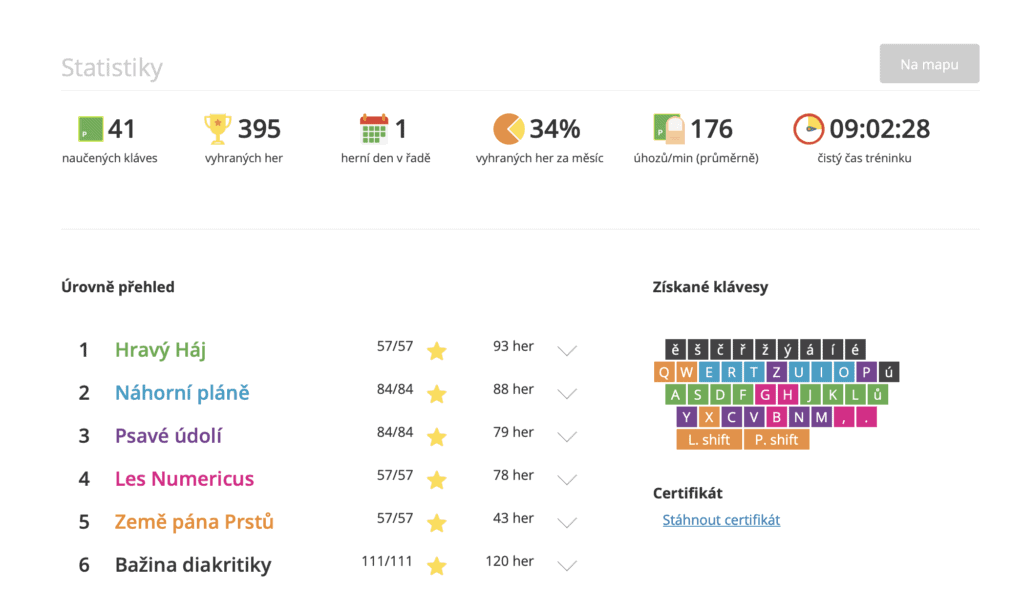
Task: Click the trophy icon for won games
Action: [217, 129]
